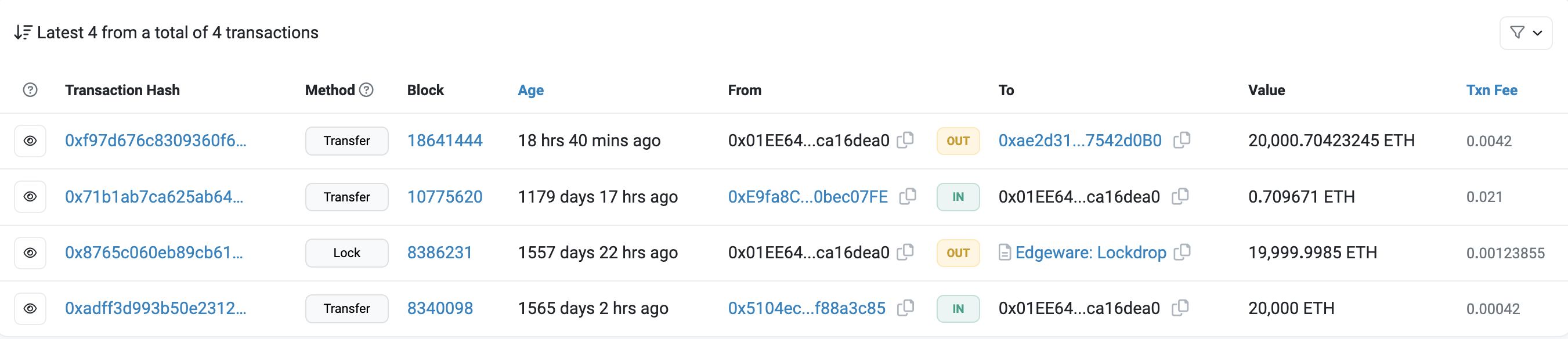Toggle eye preview for 0xf97d676c8309360f6 transaction
This screenshot has height=339, width=1568.
point(30,140)
